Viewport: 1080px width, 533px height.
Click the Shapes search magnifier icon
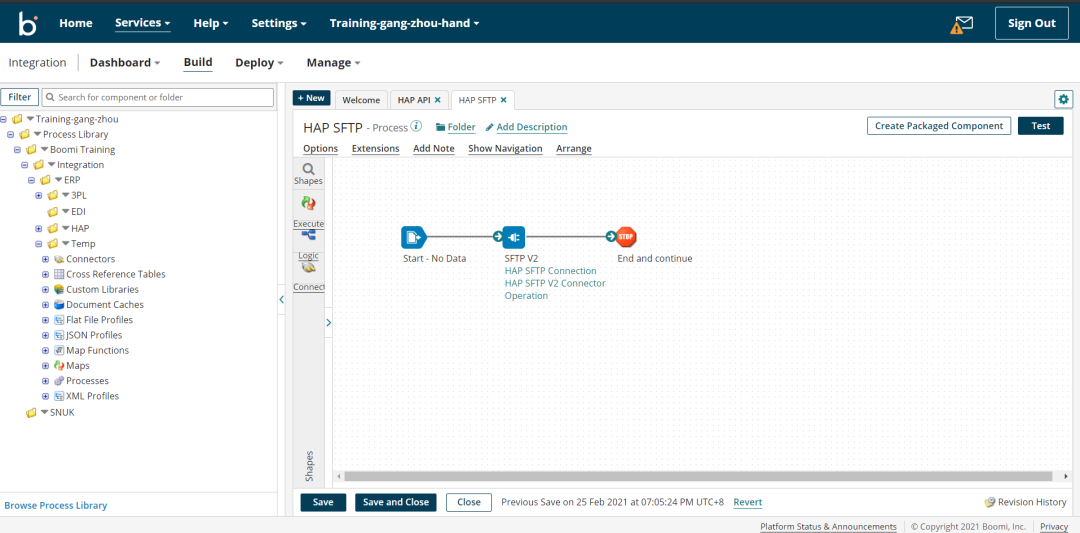pyautogui.click(x=309, y=169)
